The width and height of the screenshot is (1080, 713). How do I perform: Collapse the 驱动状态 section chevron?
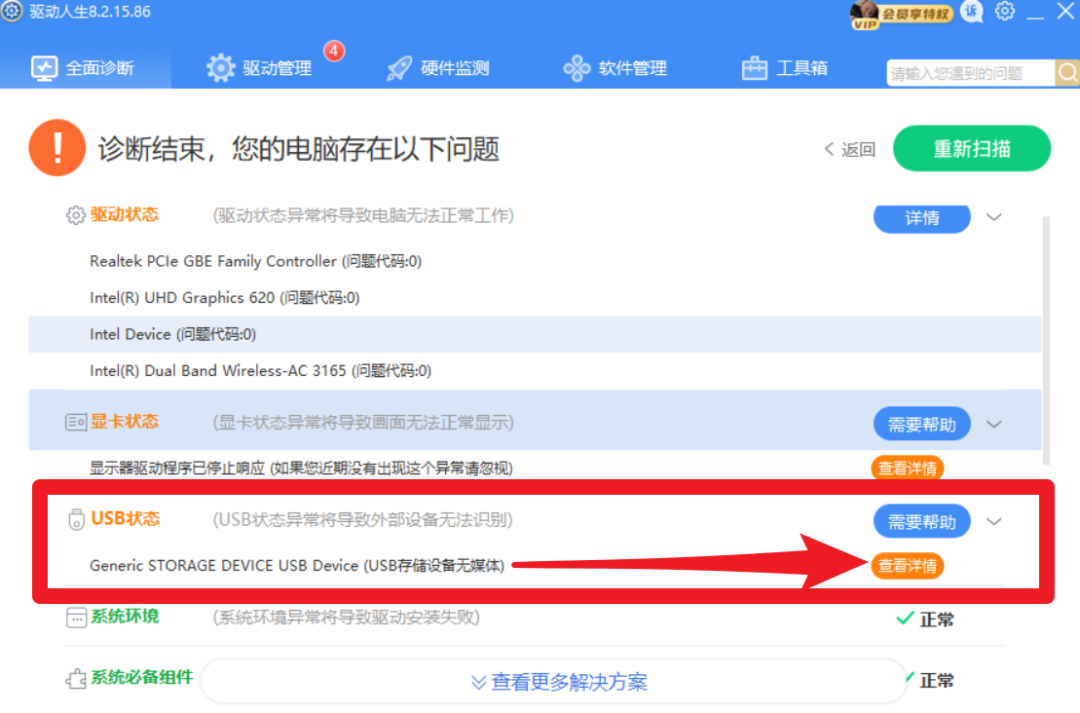(994, 217)
